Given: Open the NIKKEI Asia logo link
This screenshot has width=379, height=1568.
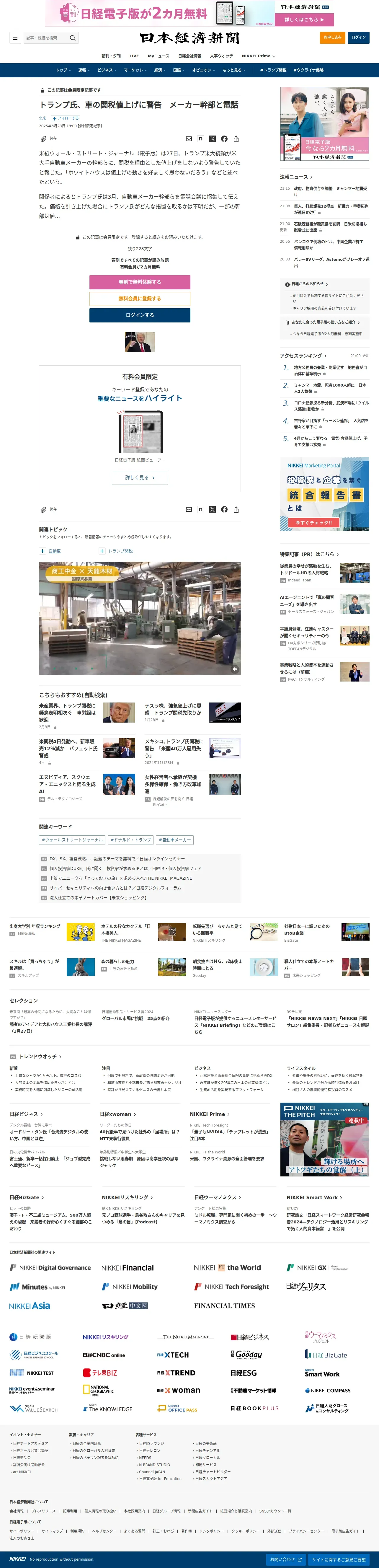Looking at the screenshot, I should (30, 1306).
